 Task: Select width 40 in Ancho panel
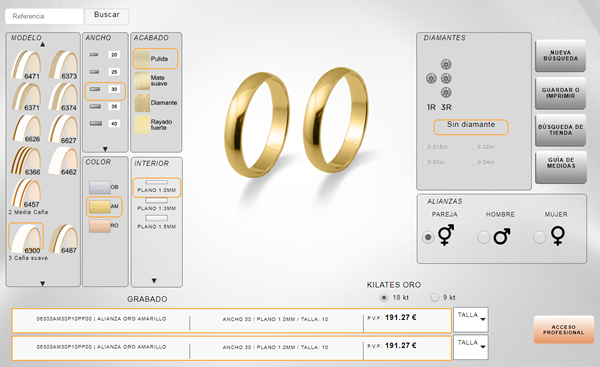coord(105,124)
